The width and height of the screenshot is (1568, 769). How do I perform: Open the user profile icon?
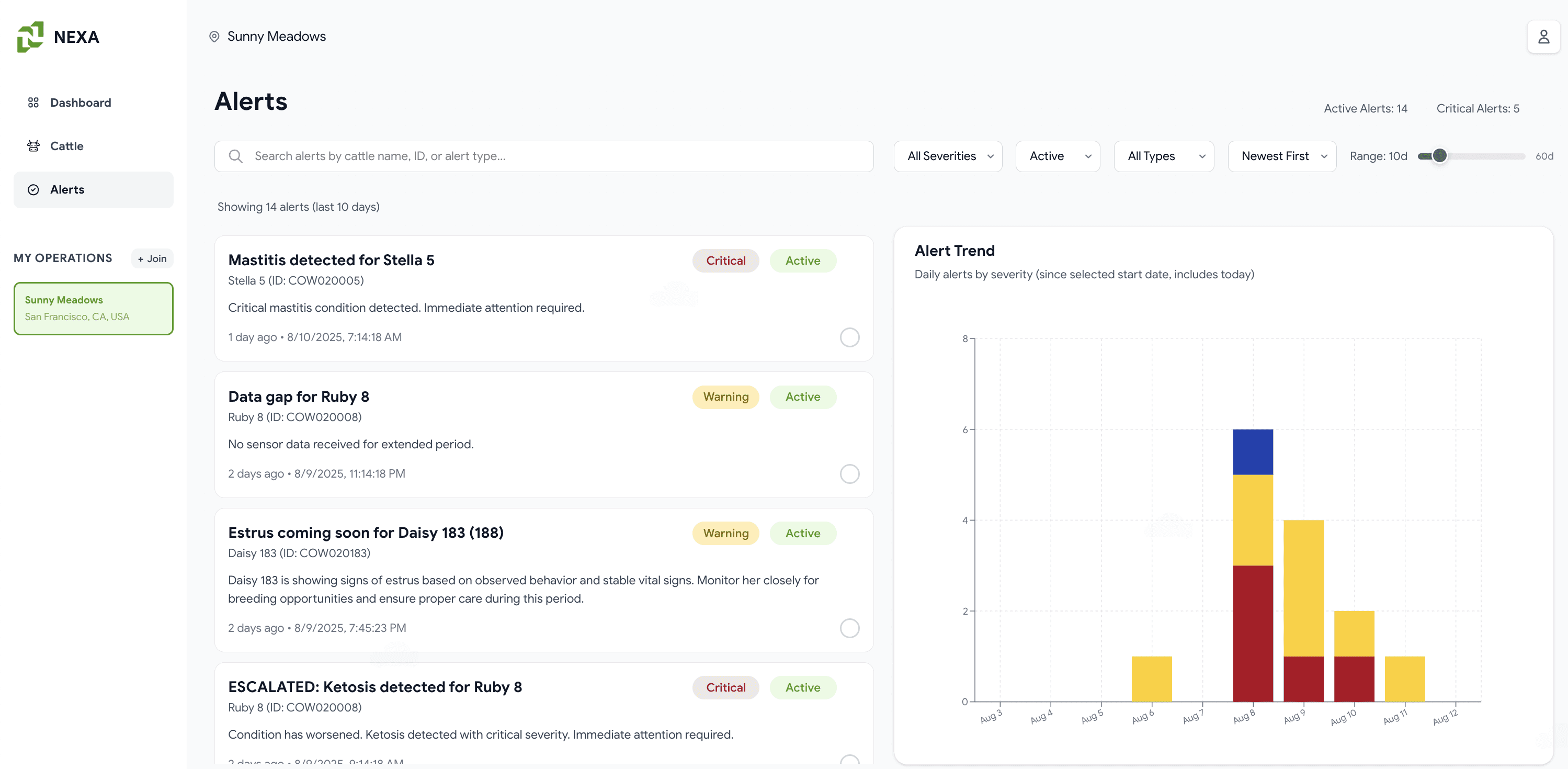[x=1543, y=37]
